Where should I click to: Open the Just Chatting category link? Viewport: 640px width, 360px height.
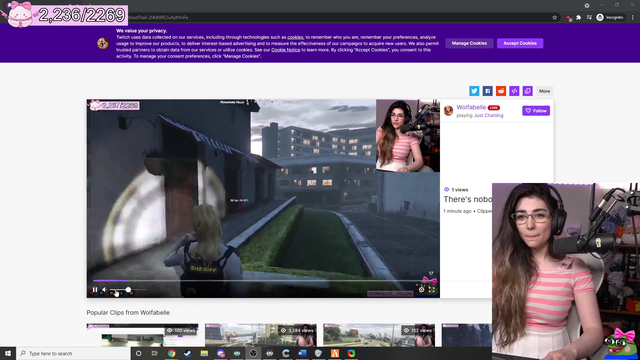click(489, 116)
